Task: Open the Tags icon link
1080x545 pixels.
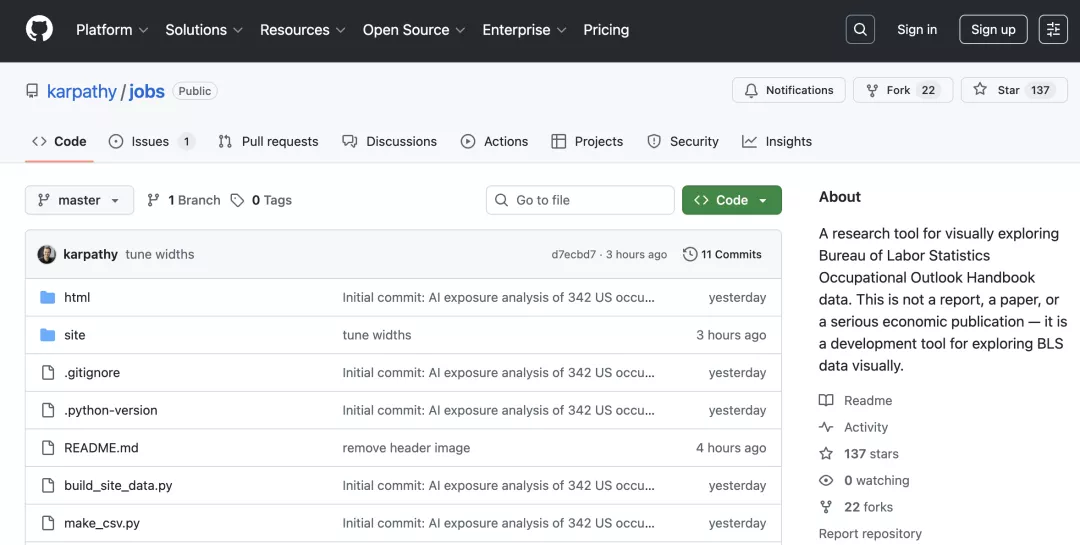Action: click(x=237, y=200)
